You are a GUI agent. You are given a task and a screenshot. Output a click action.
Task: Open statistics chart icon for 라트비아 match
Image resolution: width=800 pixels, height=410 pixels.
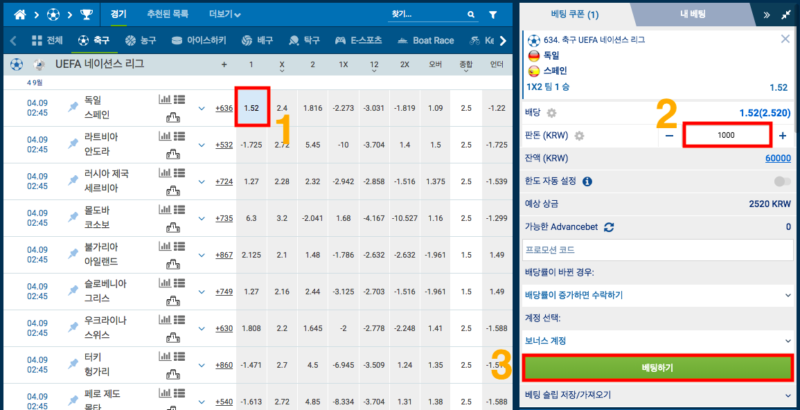(164, 136)
